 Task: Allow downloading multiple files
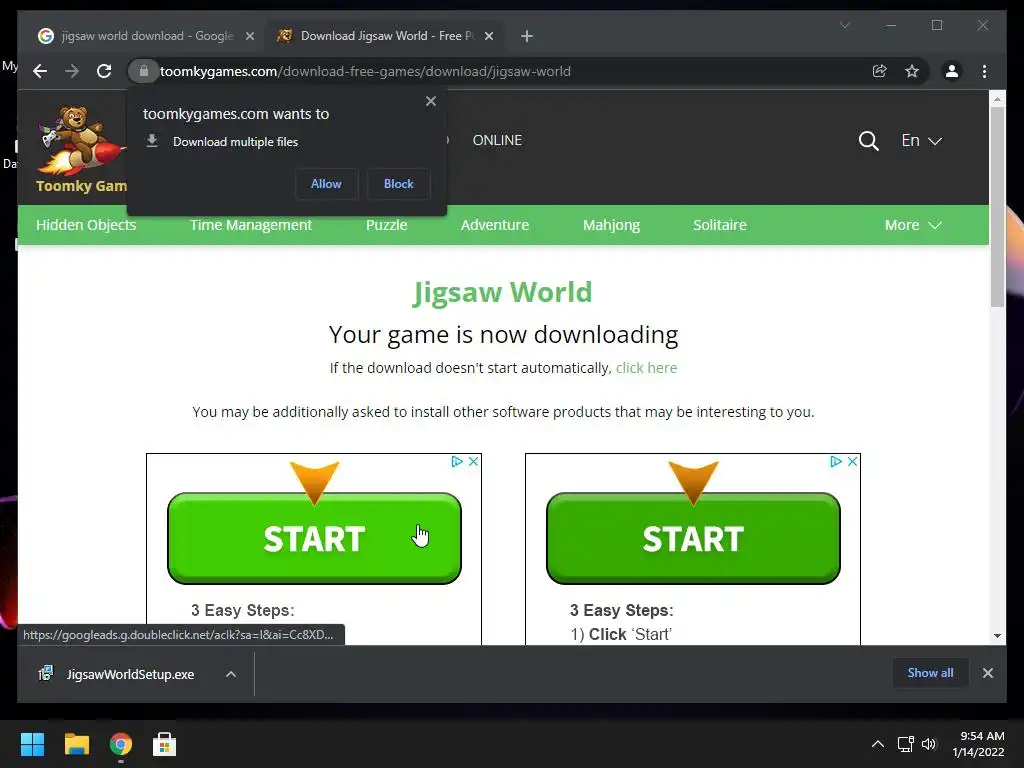tap(326, 184)
